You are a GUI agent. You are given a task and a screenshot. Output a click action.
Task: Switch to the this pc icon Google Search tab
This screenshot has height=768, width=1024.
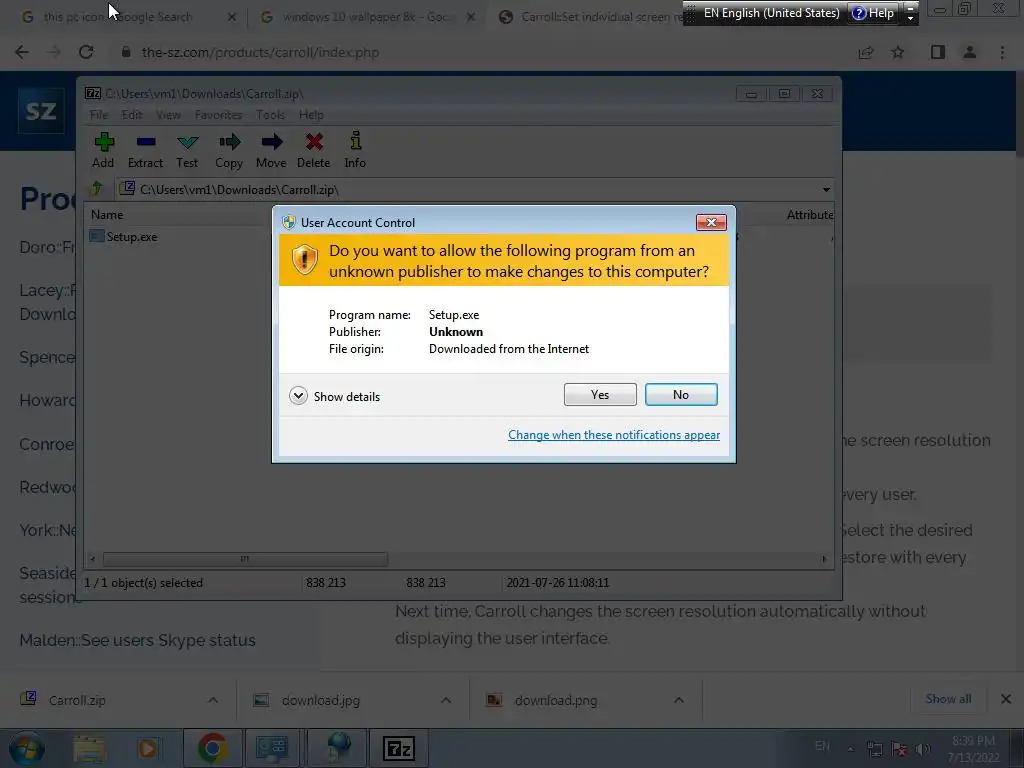(118, 17)
